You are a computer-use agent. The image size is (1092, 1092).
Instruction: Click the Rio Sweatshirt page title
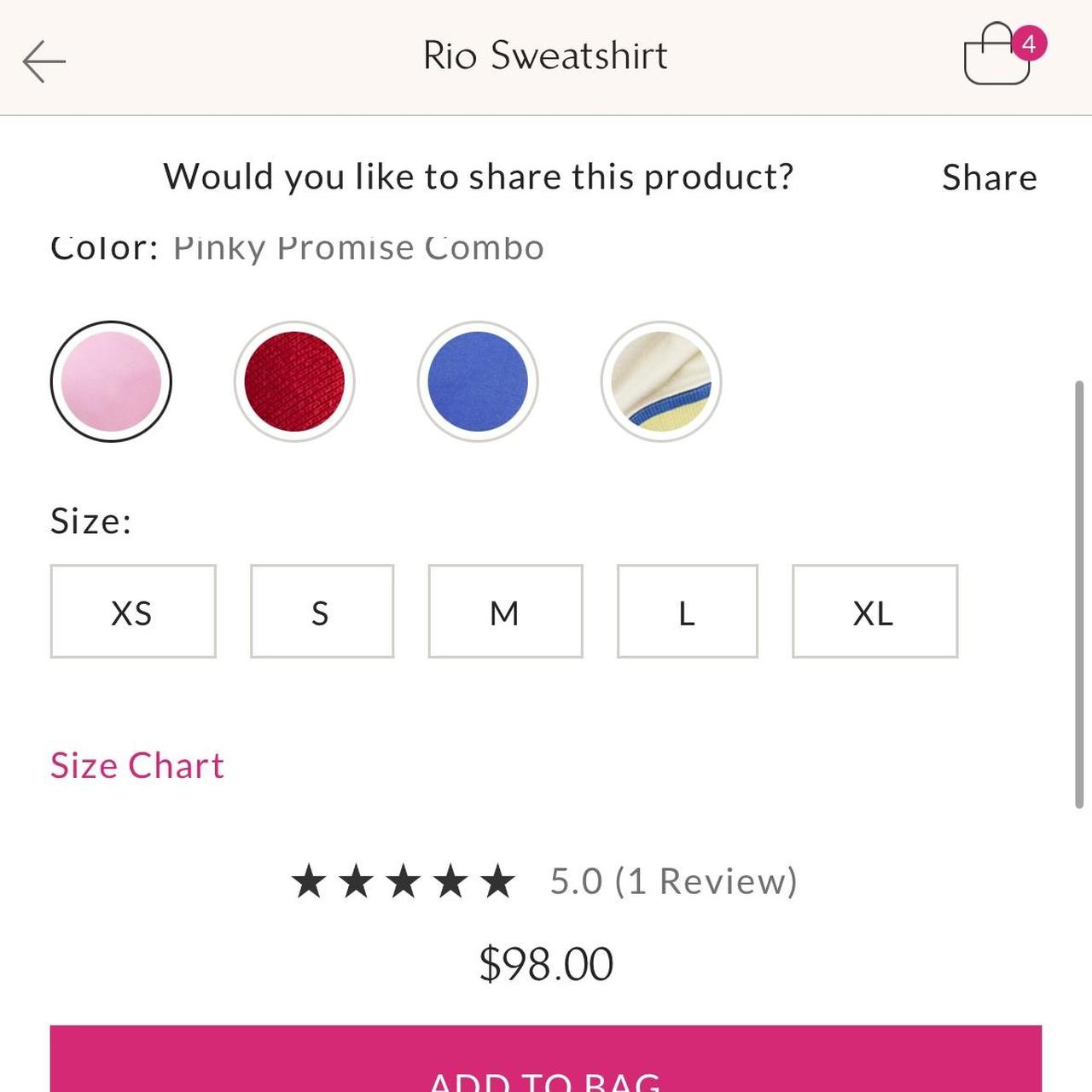click(545, 56)
